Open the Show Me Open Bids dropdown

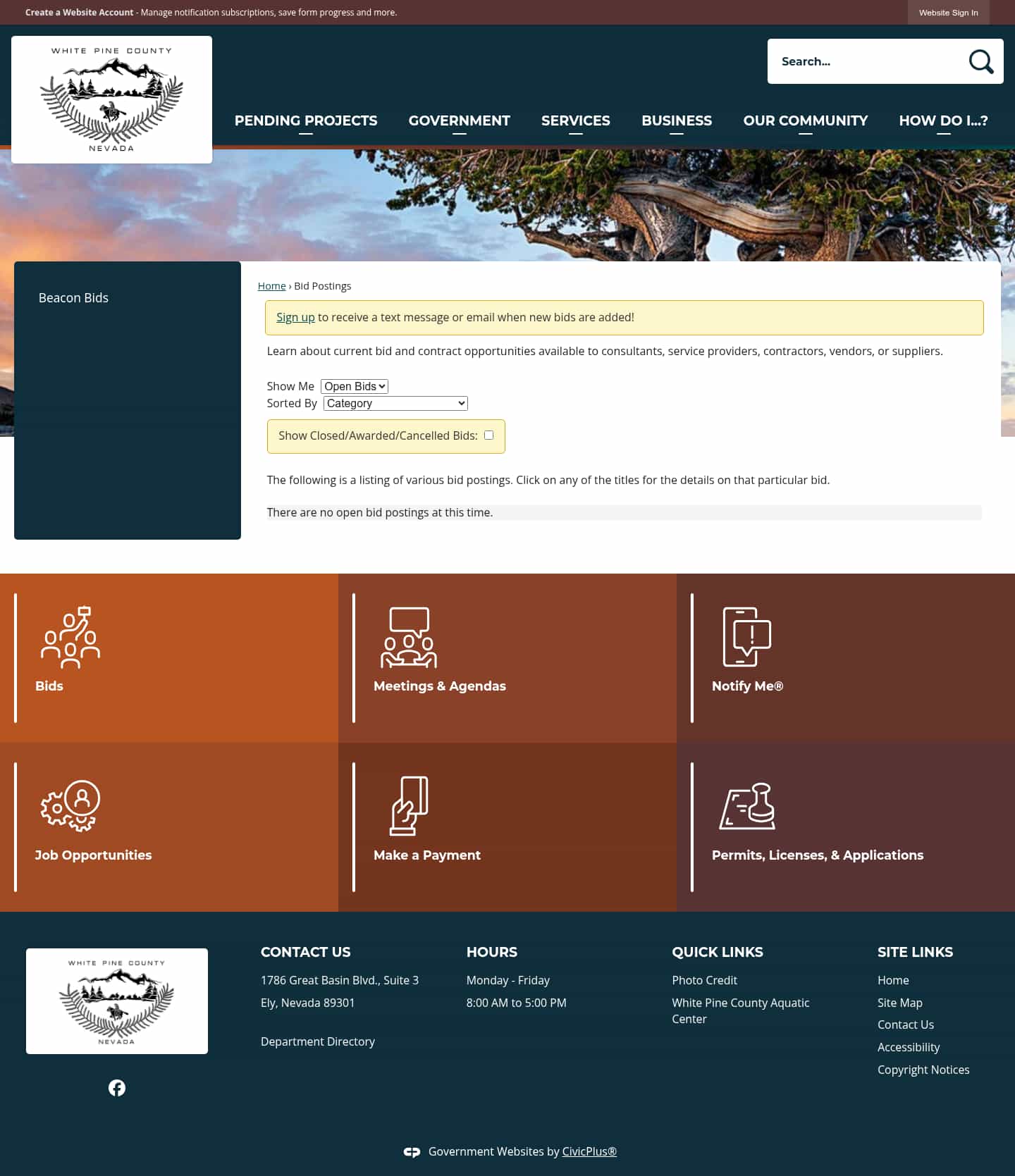click(355, 386)
